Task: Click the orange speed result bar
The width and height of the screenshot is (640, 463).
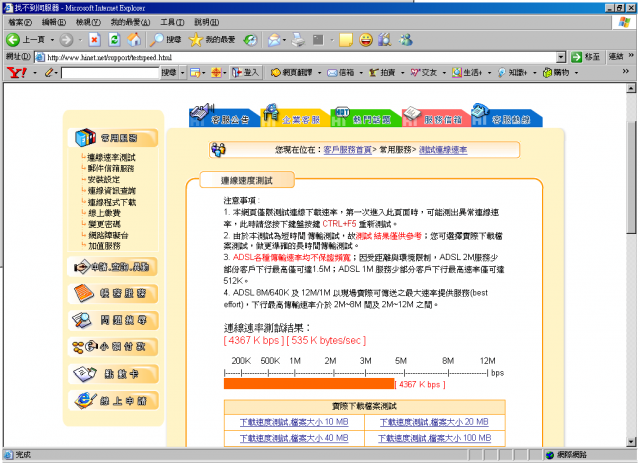Action: 308,384
